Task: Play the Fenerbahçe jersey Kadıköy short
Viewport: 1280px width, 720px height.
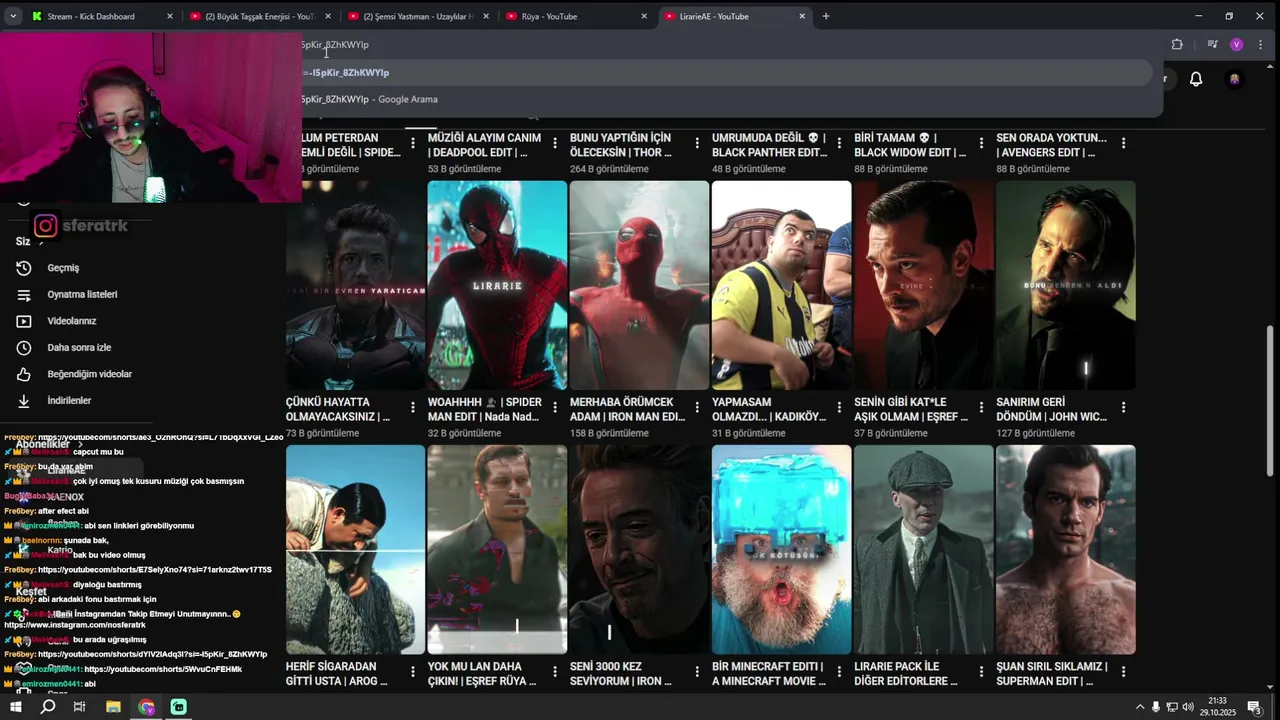Action: click(781, 285)
